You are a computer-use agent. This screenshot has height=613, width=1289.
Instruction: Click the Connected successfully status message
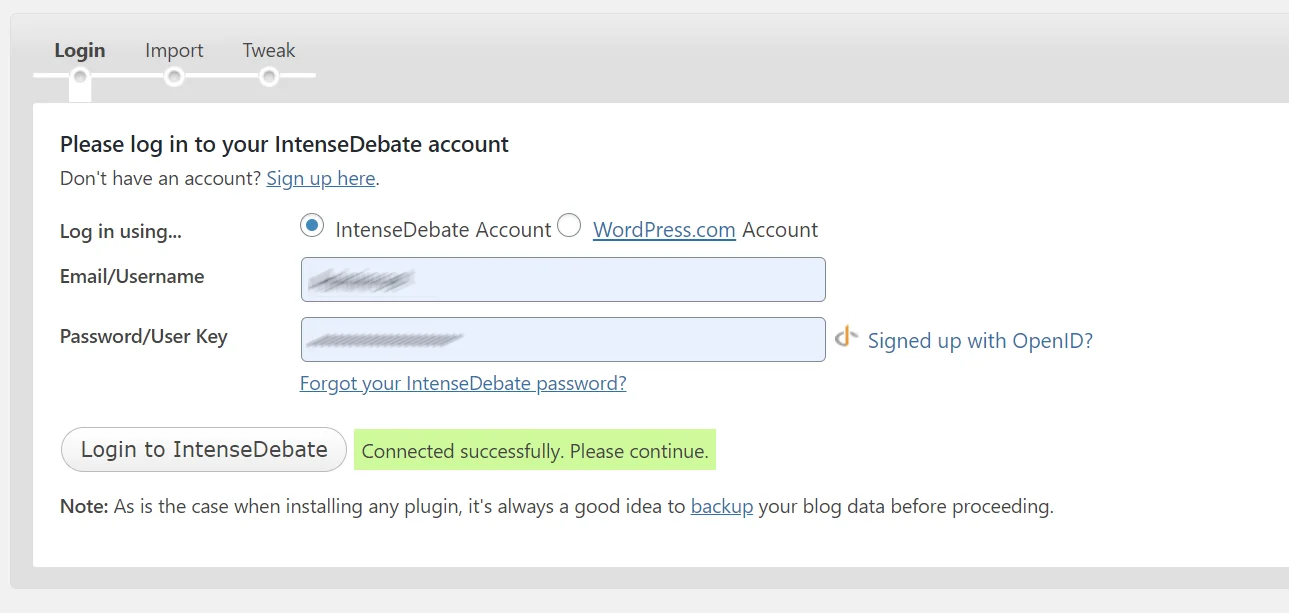tap(535, 451)
